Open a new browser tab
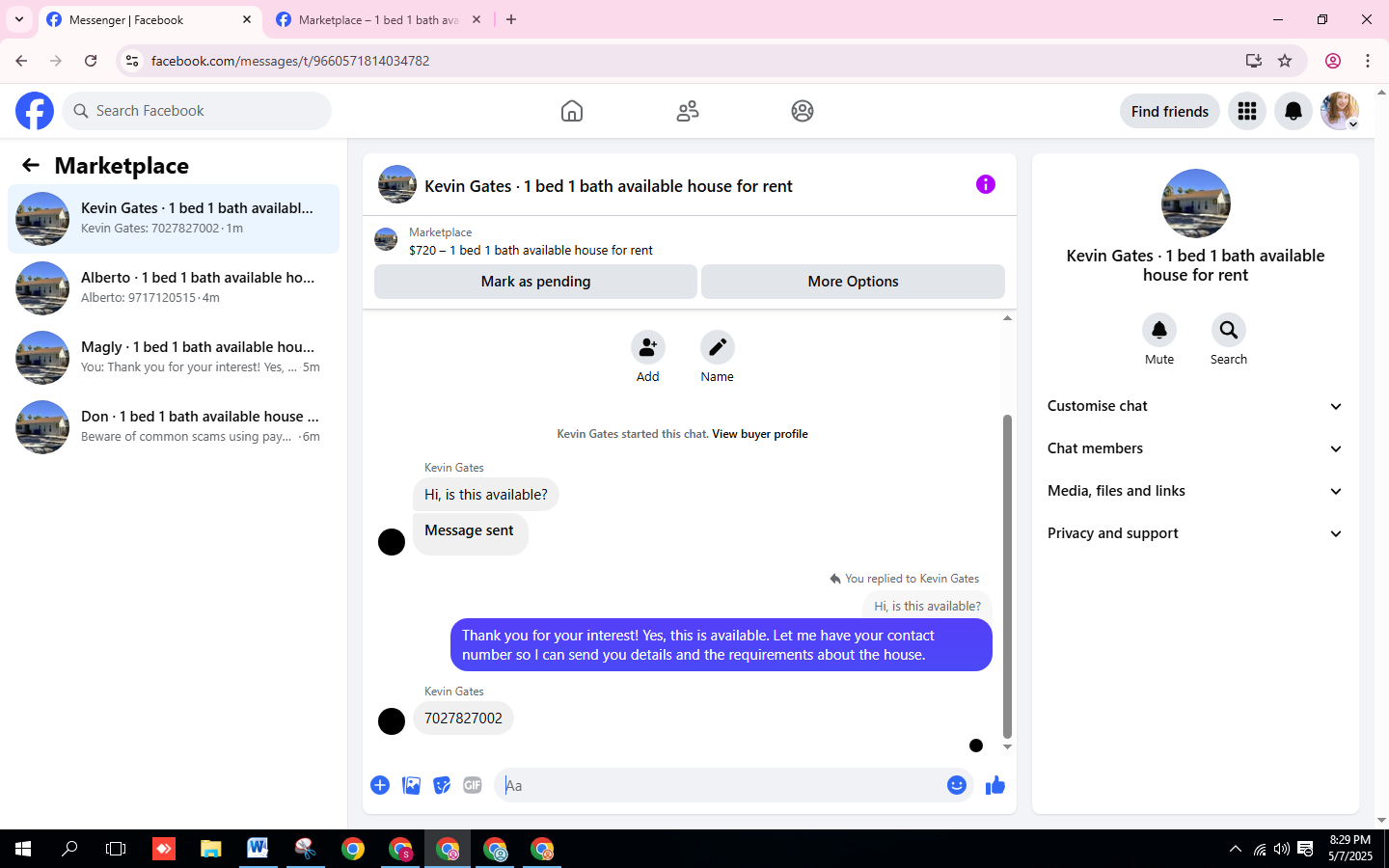The width and height of the screenshot is (1389, 868). [x=511, y=19]
